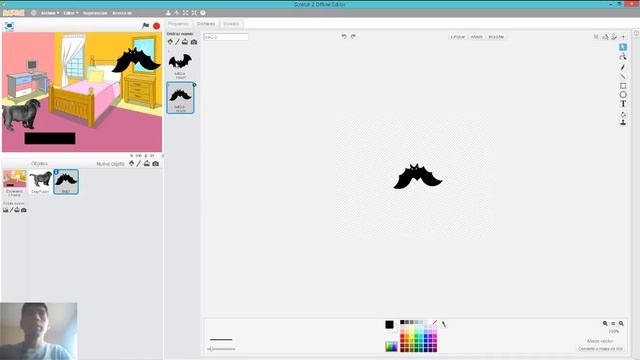640x360 pixels.
Task: Select the first bat costume thumbnail
Action: pos(180,64)
